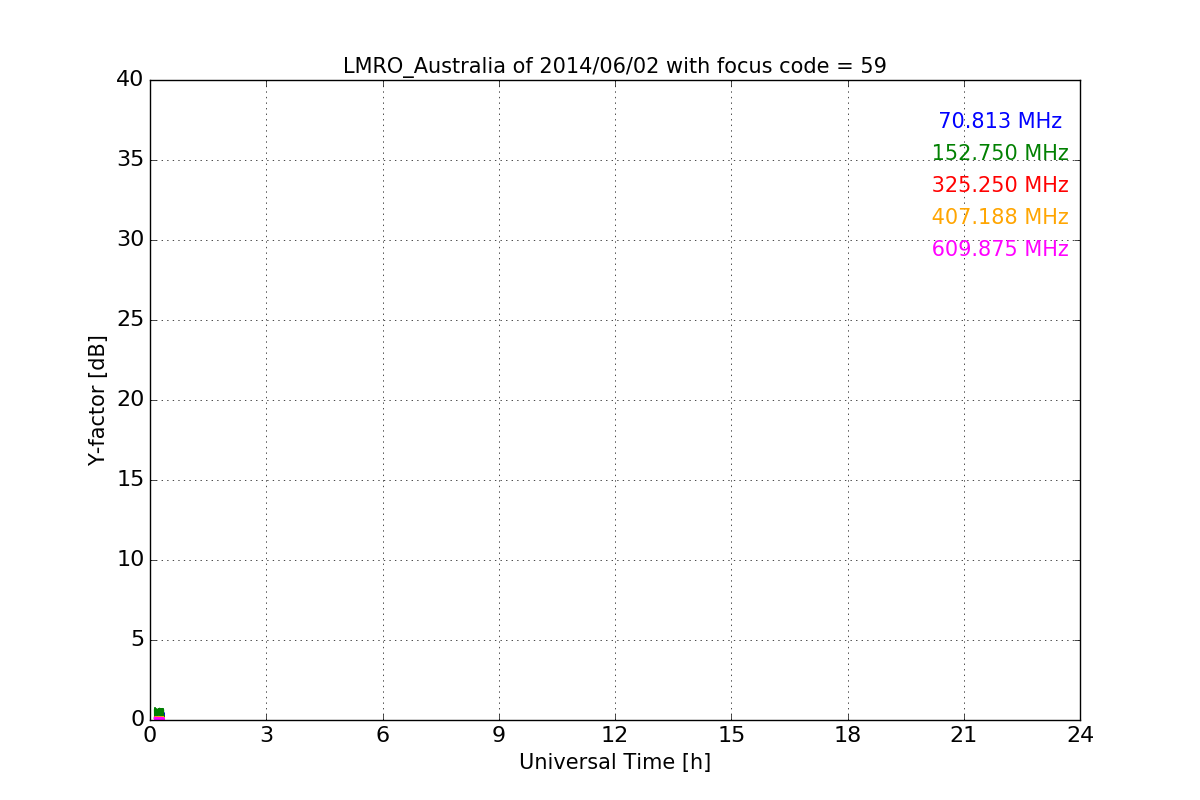Click the x-axis tick value 3

266,735
